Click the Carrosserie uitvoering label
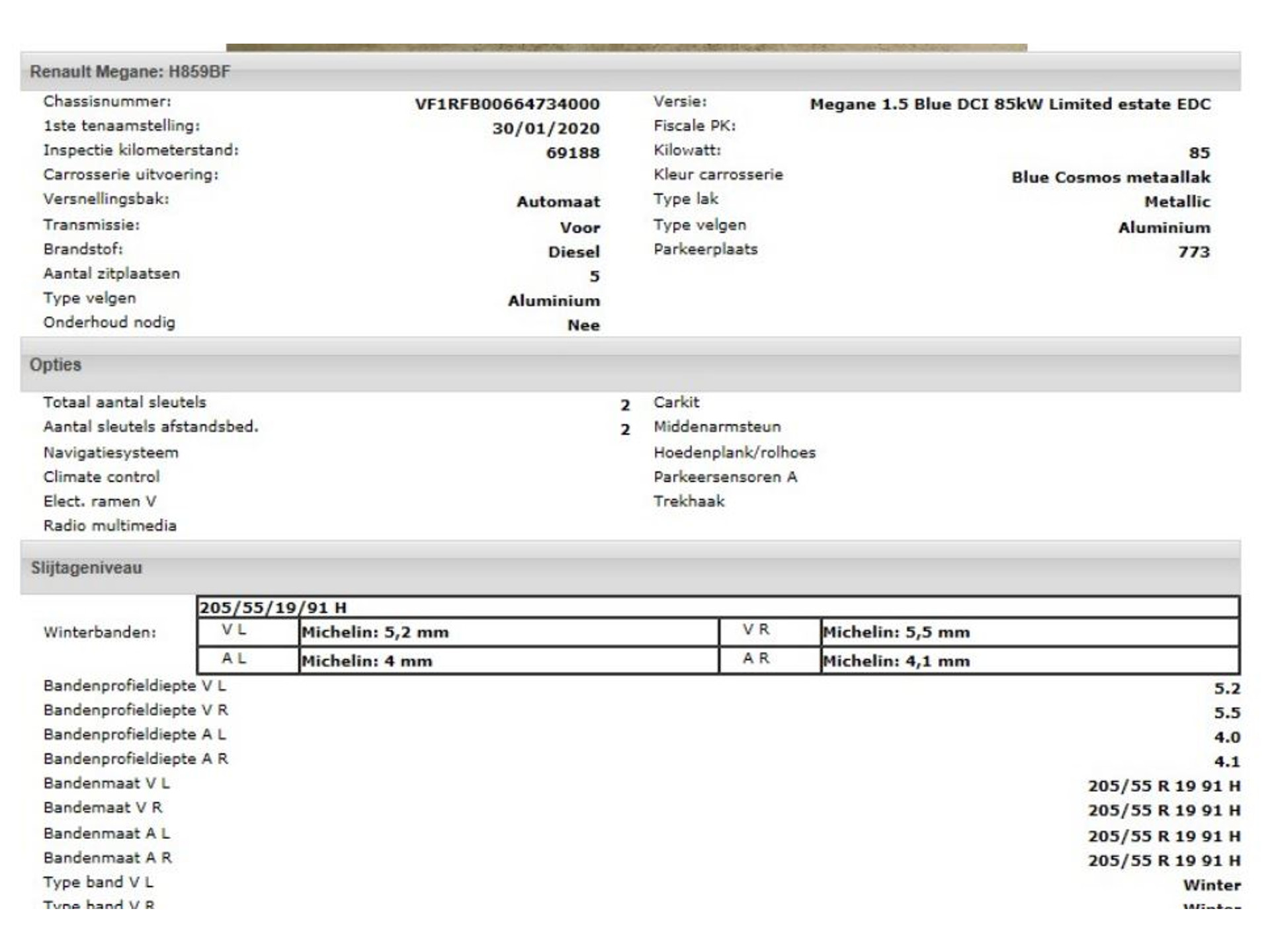This screenshot has height=952, width=1270. pos(131,175)
